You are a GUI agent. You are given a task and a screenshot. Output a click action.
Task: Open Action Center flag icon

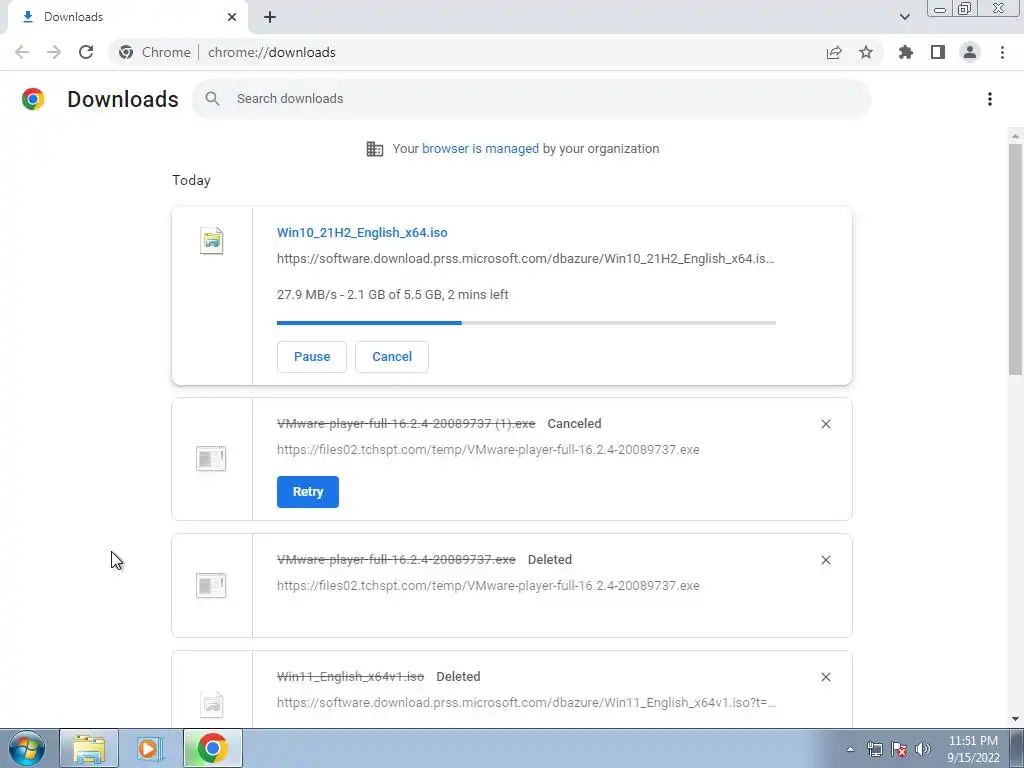[x=899, y=749]
